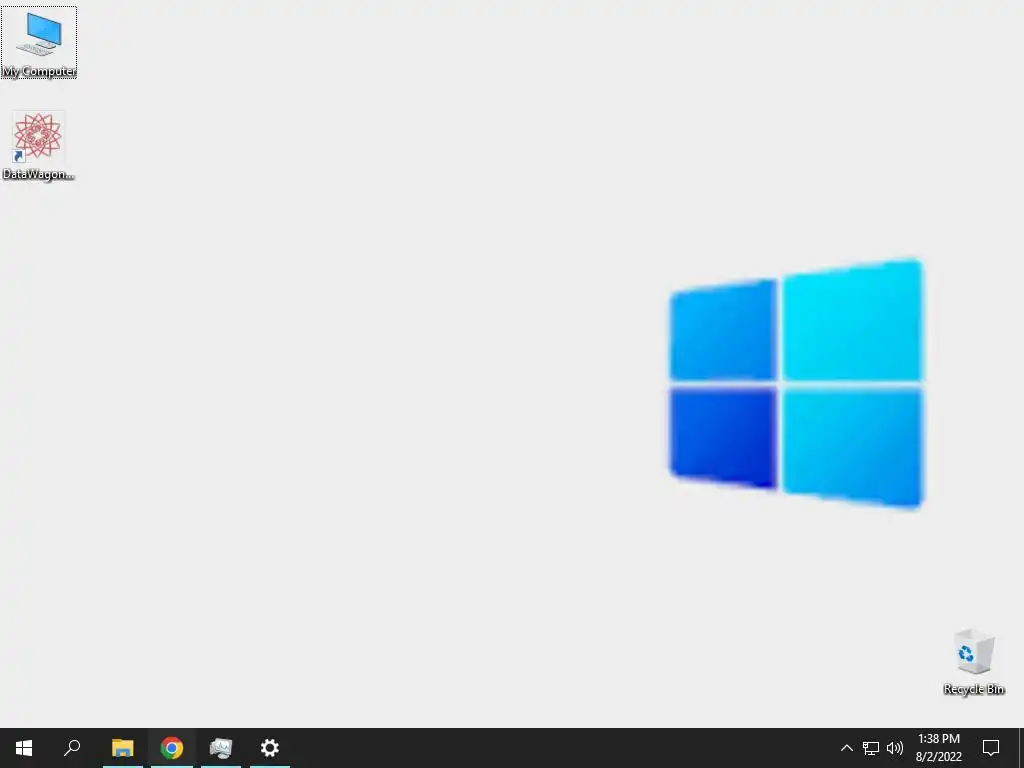The image size is (1024, 768).
Task: Open the clock showing 1:38 PM
Action: pos(938,748)
